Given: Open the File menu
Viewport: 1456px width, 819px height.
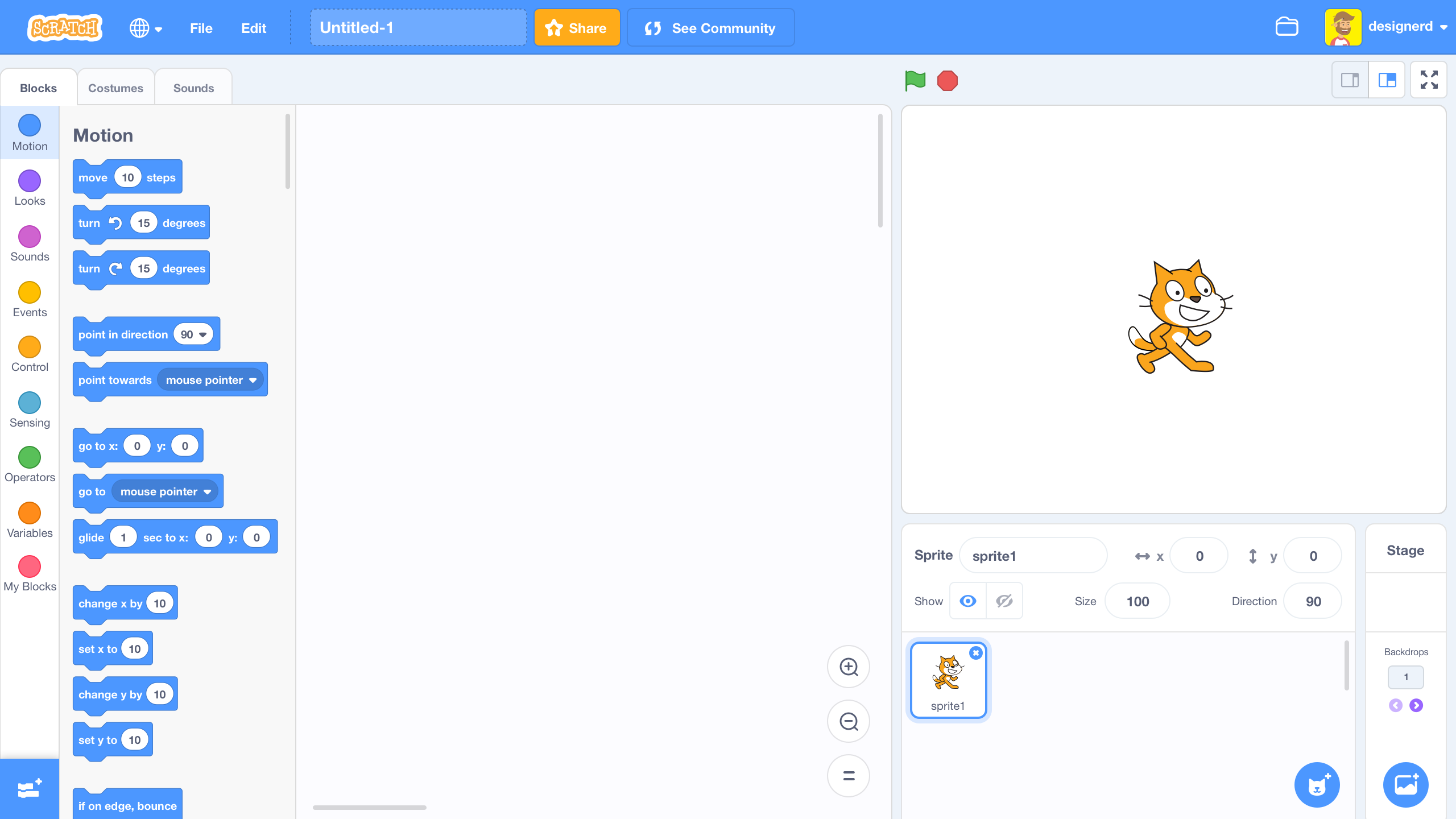Looking at the screenshot, I should 200,28.
